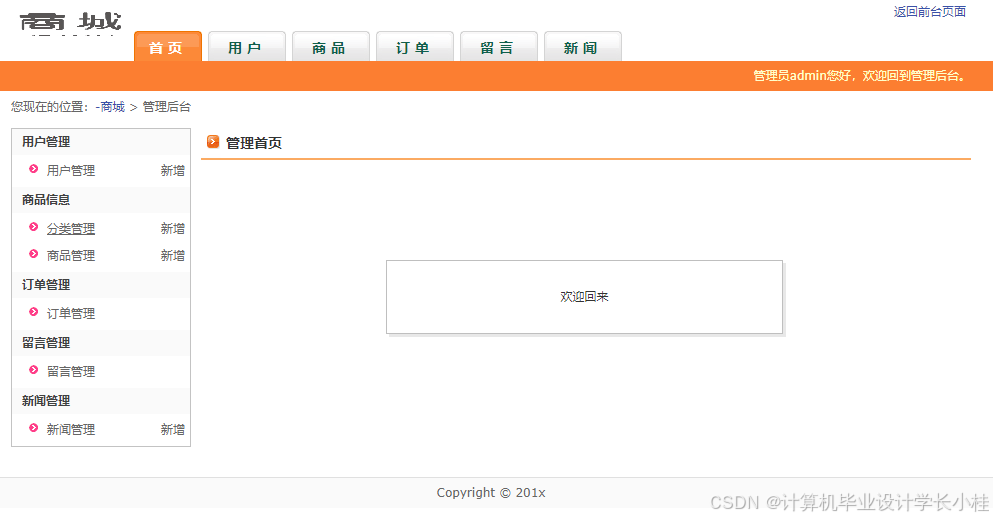The image size is (993, 520).
Task: Click the pink bullet icon beside 新闻管理
Action: point(34,428)
